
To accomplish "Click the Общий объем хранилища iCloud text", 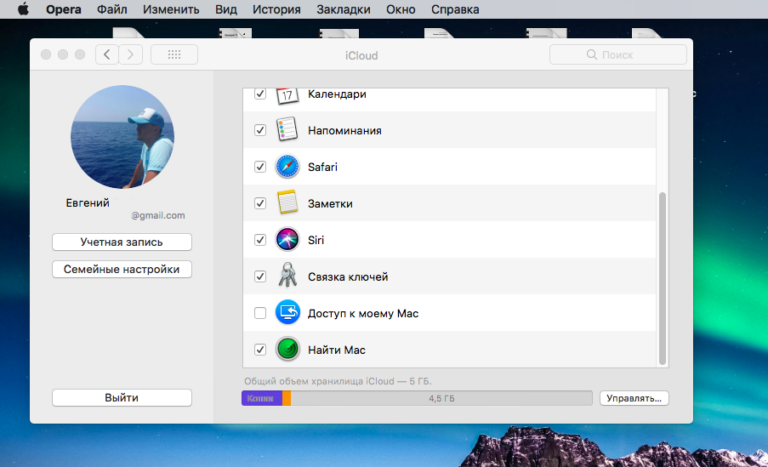I will tap(338, 381).
